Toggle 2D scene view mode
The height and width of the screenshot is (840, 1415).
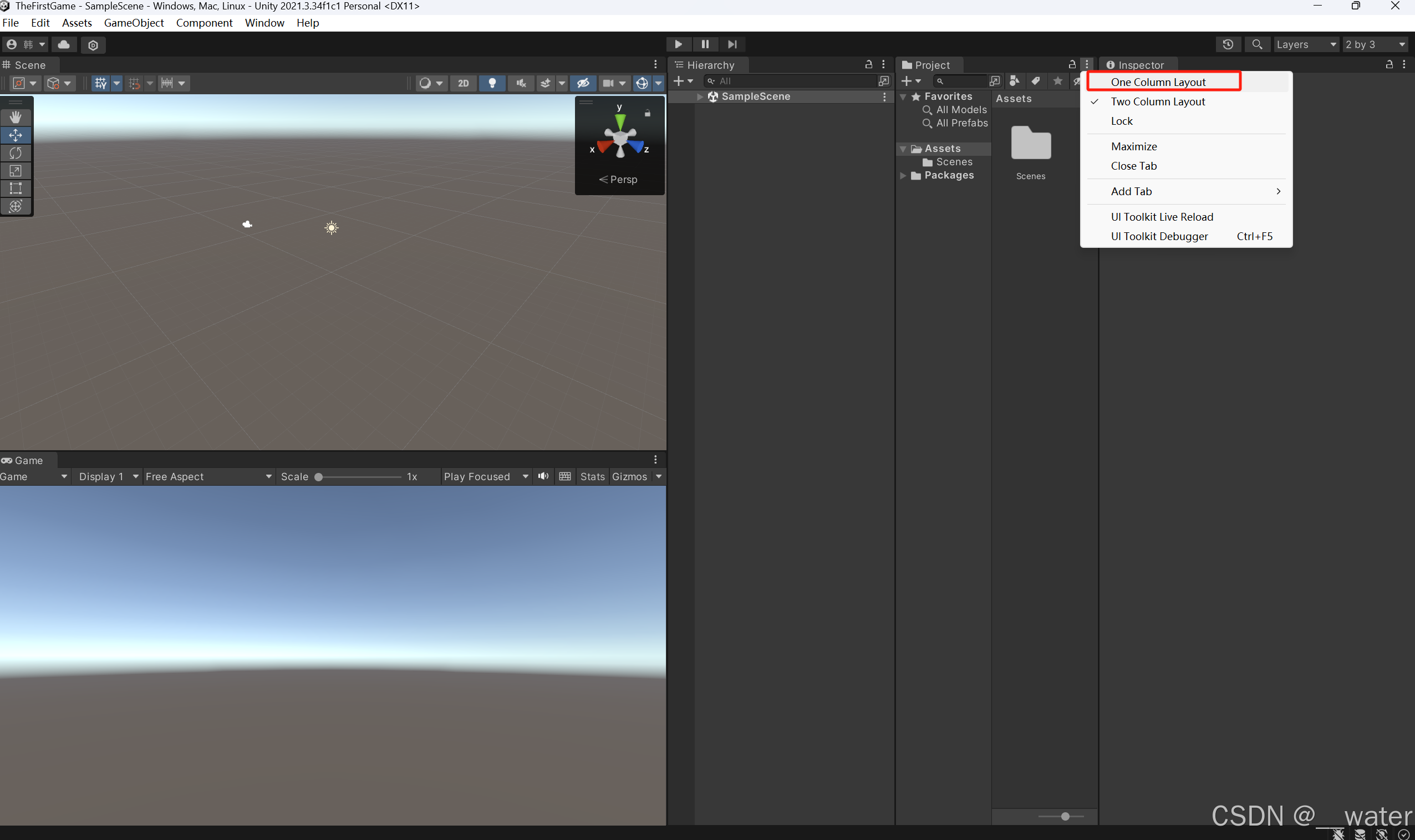click(x=463, y=83)
